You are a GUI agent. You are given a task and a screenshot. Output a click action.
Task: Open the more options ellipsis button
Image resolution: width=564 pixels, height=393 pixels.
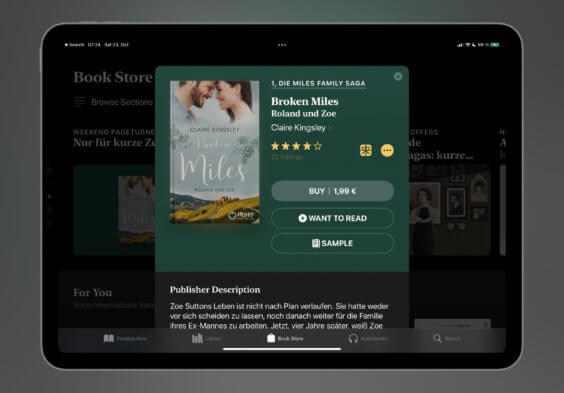(x=387, y=150)
